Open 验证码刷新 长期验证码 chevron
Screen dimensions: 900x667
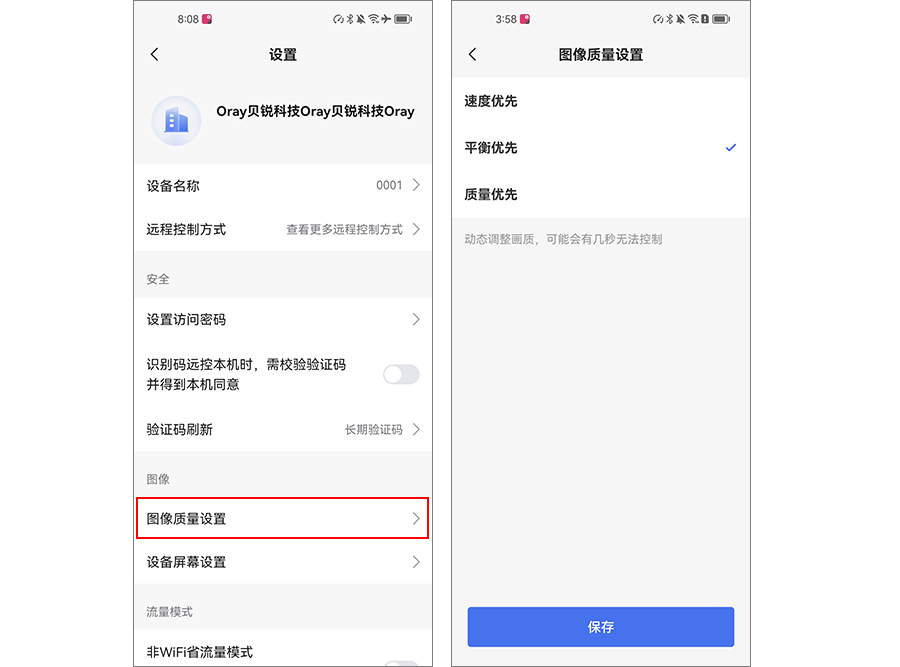416,429
